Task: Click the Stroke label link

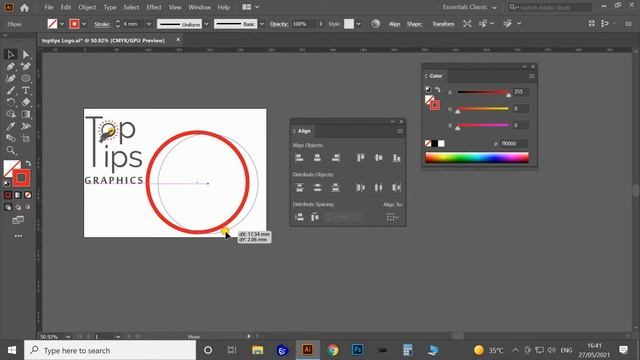Action: coord(102,24)
